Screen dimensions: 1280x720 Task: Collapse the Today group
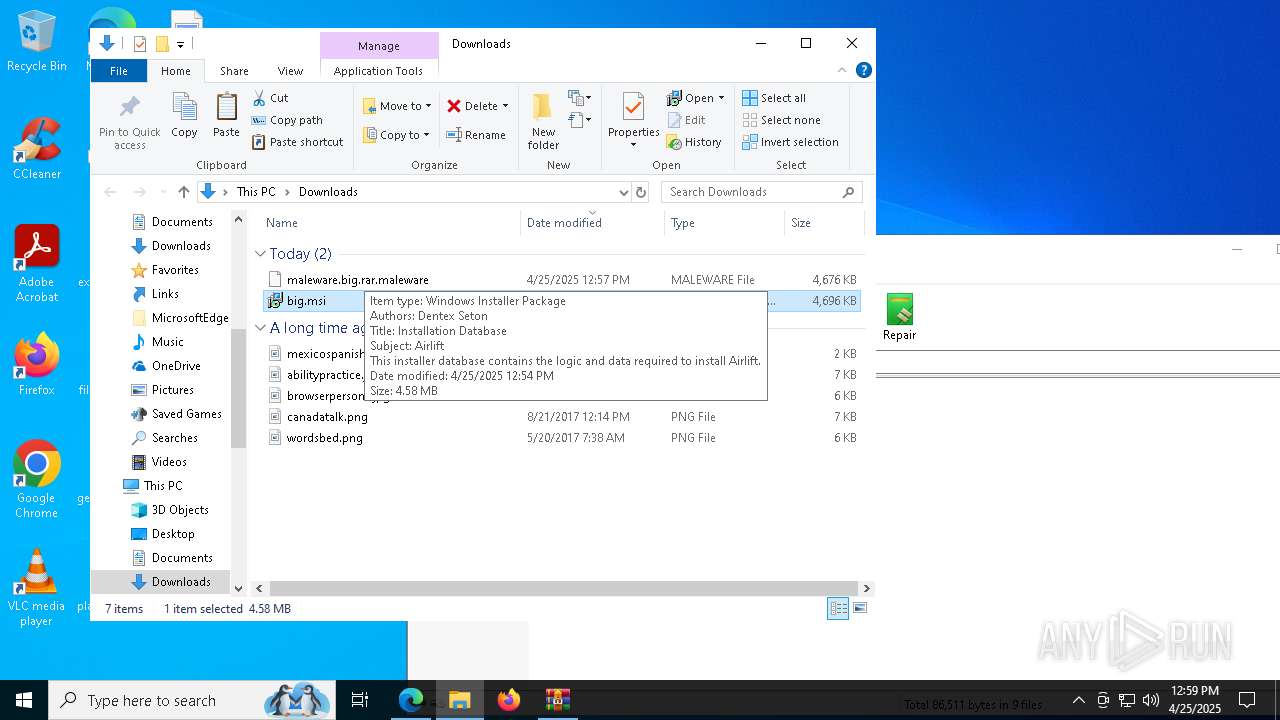[x=260, y=254]
